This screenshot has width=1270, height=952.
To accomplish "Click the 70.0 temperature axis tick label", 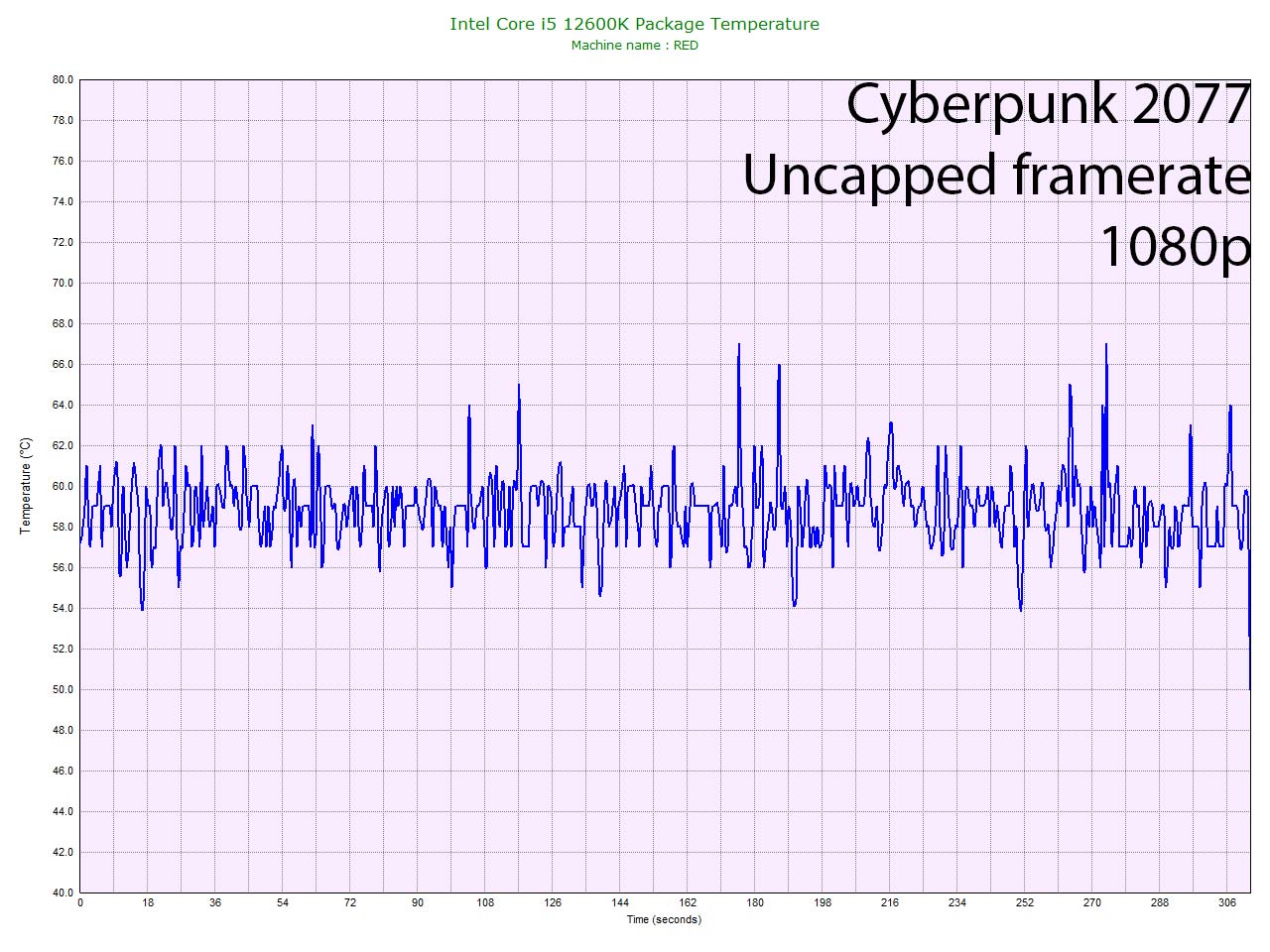I will (63, 283).
